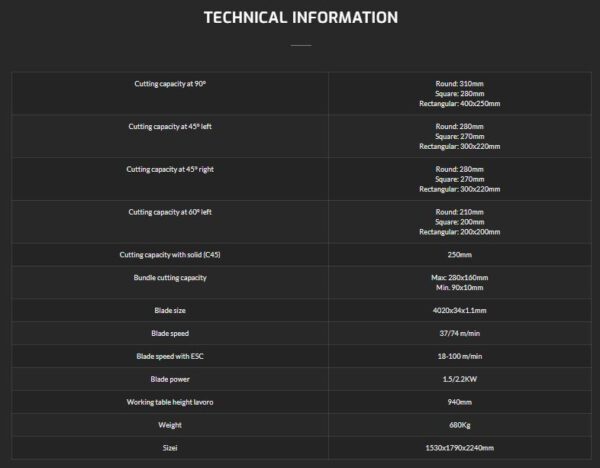The image size is (600, 468).
Task: Select the 'Bundle cutting capacity' label
Action: click(x=170, y=278)
